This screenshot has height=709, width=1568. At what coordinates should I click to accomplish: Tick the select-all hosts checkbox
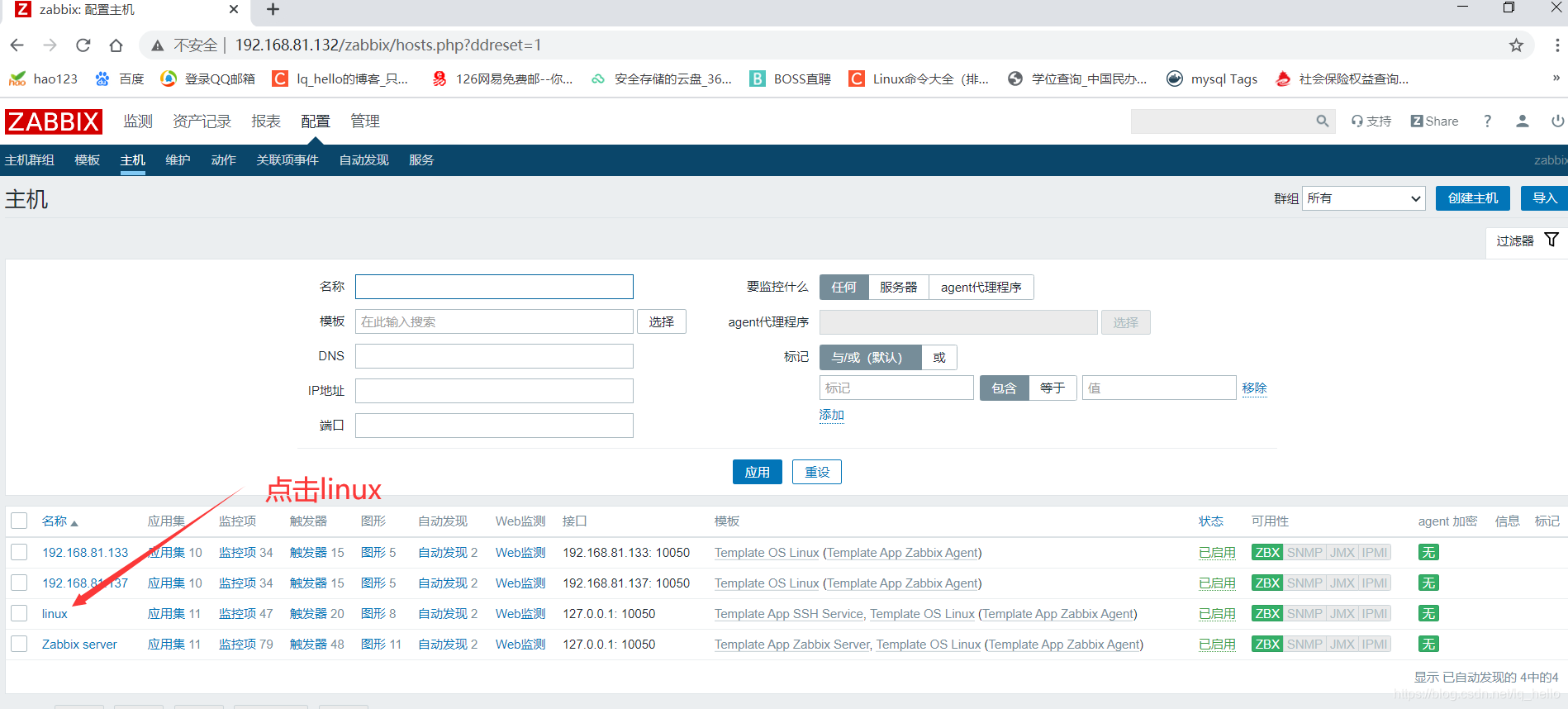pyautogui.click(x=19, y=521)
